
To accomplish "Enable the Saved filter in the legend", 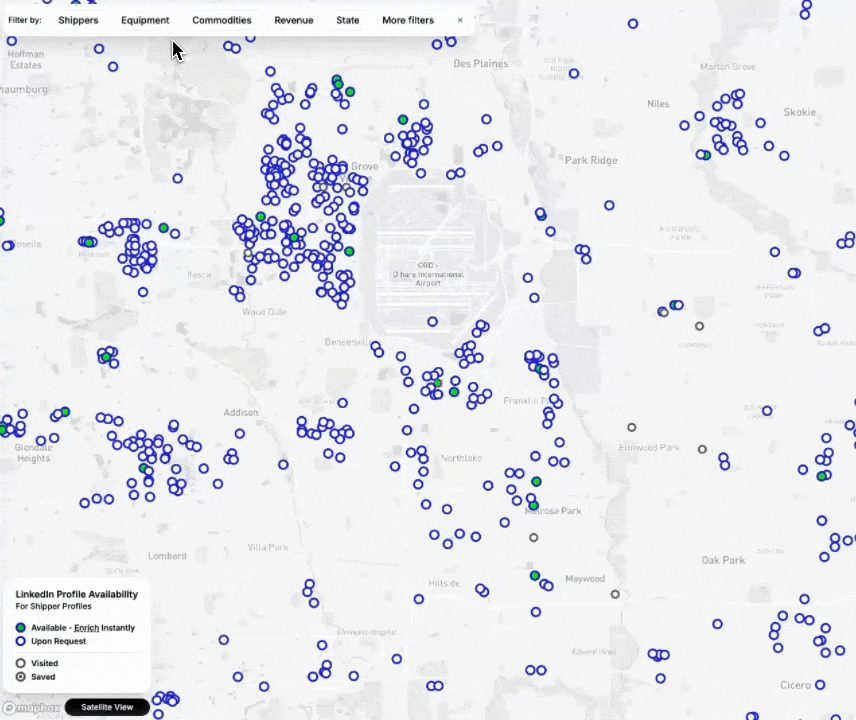I will [21, 677].
